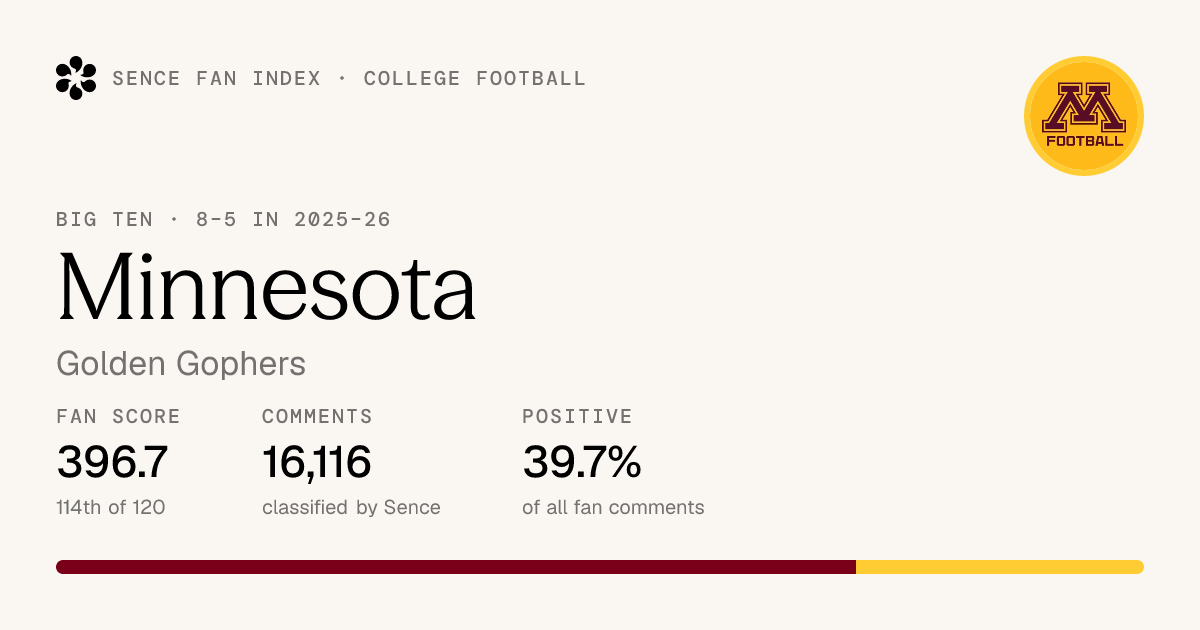The height and width of the screenshot is (630, 1200).
Task: Click the gold portion of sentiment bar
Action: click(x=1000, y=567)
